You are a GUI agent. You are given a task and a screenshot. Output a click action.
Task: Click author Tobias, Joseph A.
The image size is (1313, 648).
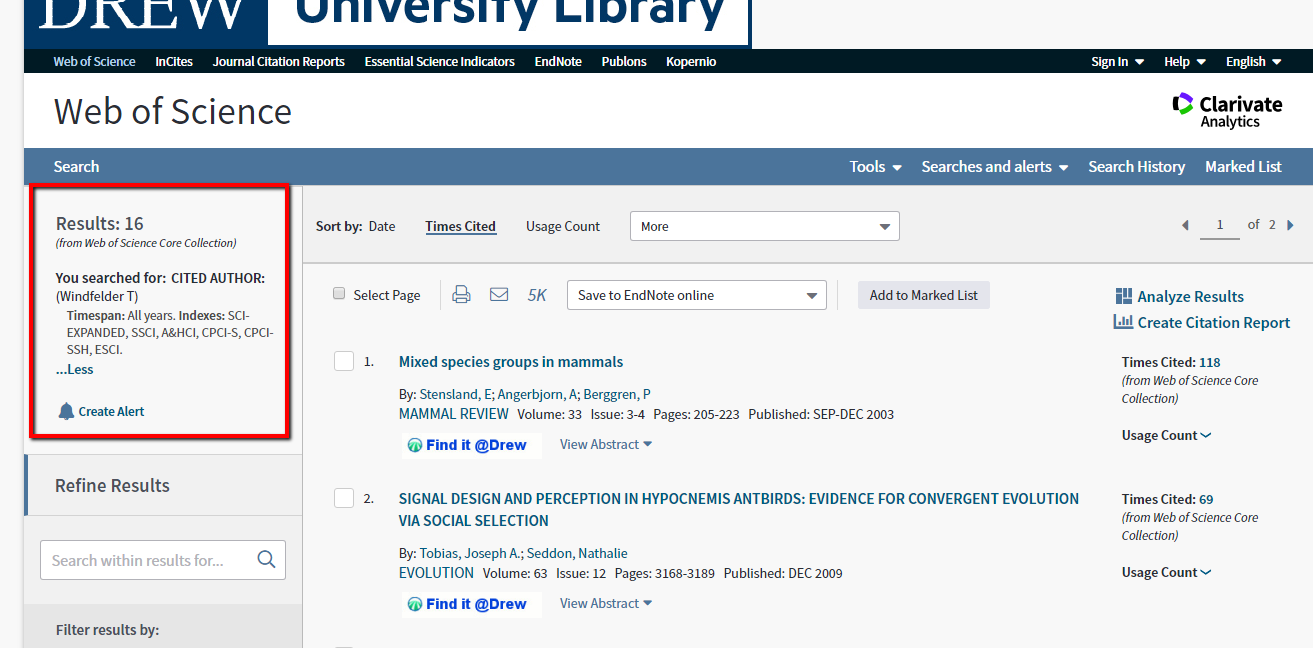[x=470, y=553]
